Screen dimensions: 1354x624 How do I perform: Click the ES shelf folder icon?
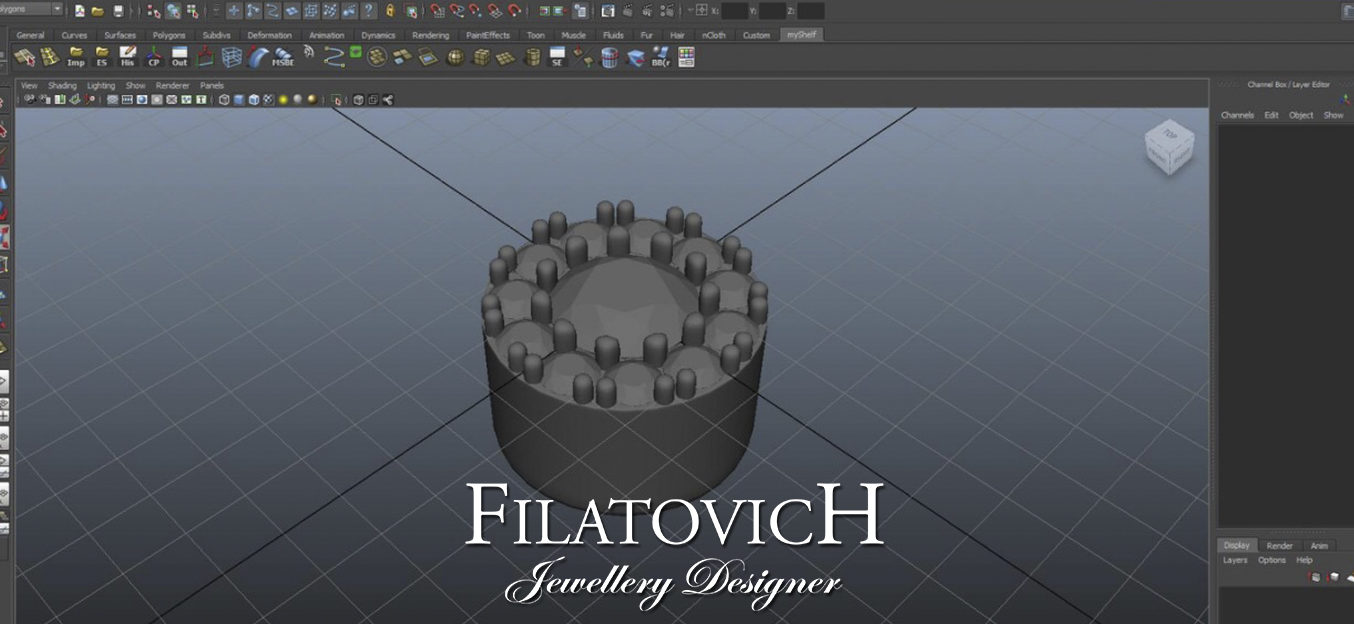pos(101,57)
